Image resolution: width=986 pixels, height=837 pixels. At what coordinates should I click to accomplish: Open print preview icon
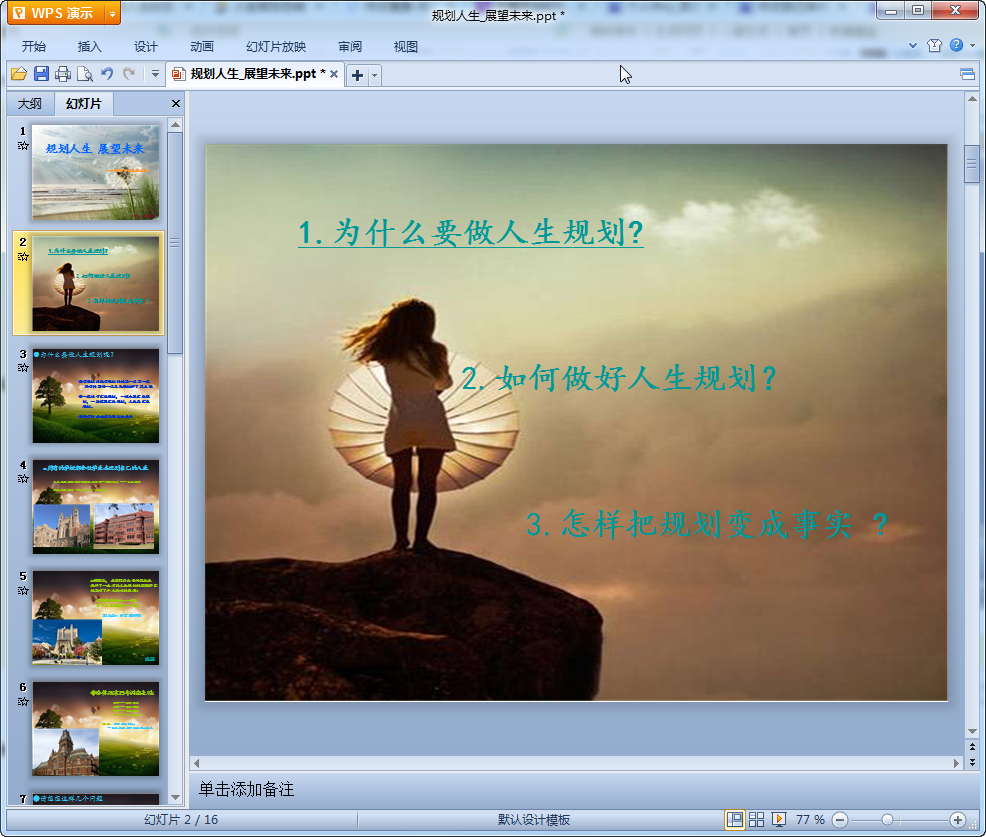pos(85,74)
